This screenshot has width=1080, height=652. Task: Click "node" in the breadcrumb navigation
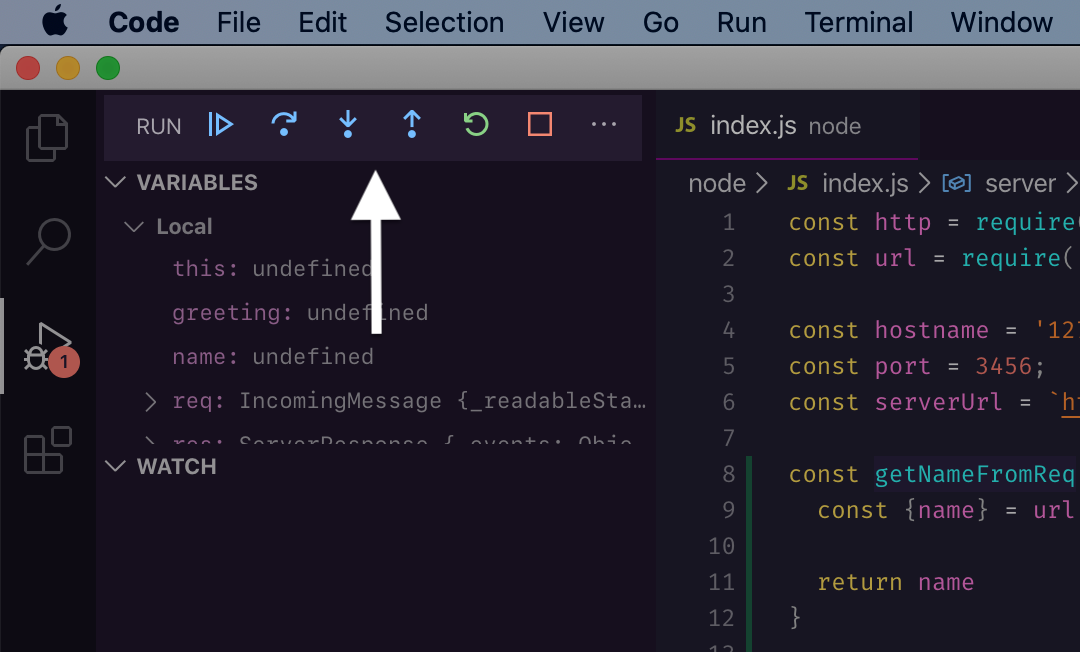click(x=716, y=183)
